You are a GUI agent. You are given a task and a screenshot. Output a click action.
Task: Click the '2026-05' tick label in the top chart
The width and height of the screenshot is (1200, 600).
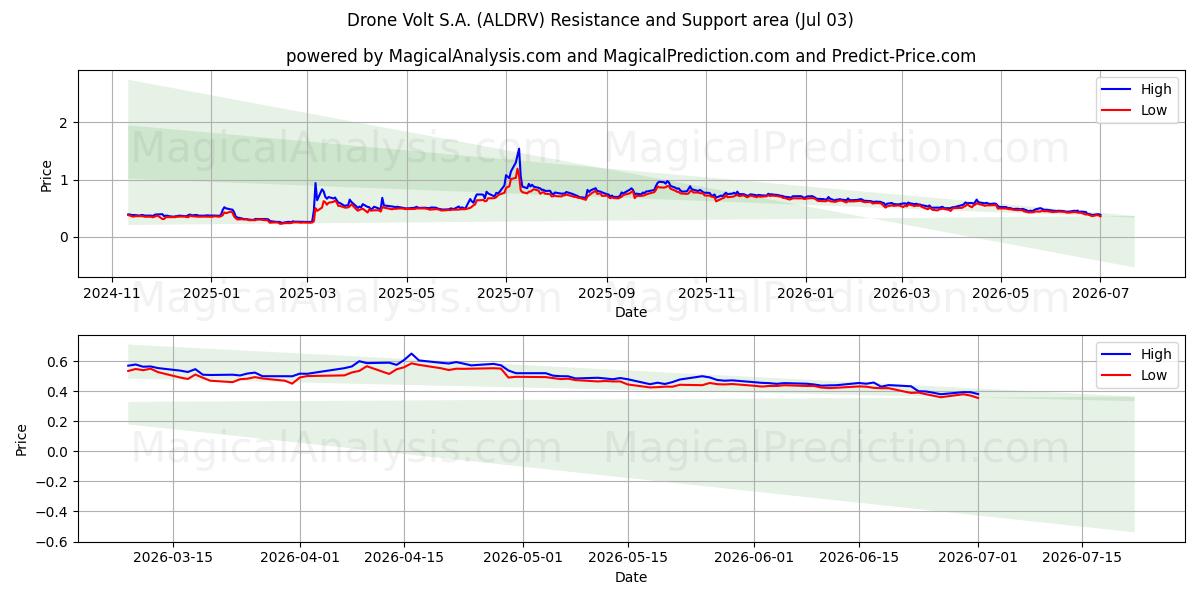(1001, 293)
